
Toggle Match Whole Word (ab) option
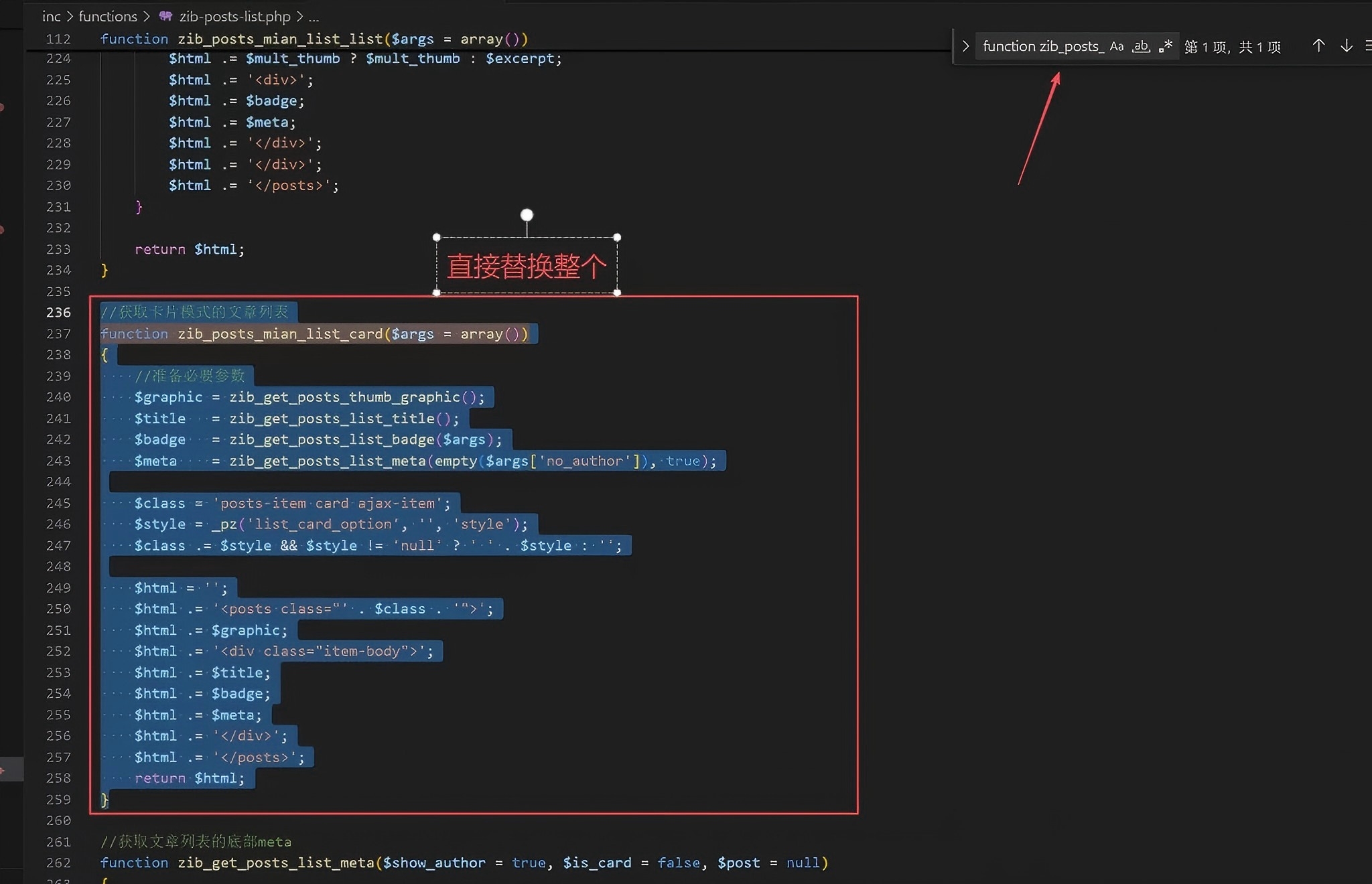click(1140, 46)
